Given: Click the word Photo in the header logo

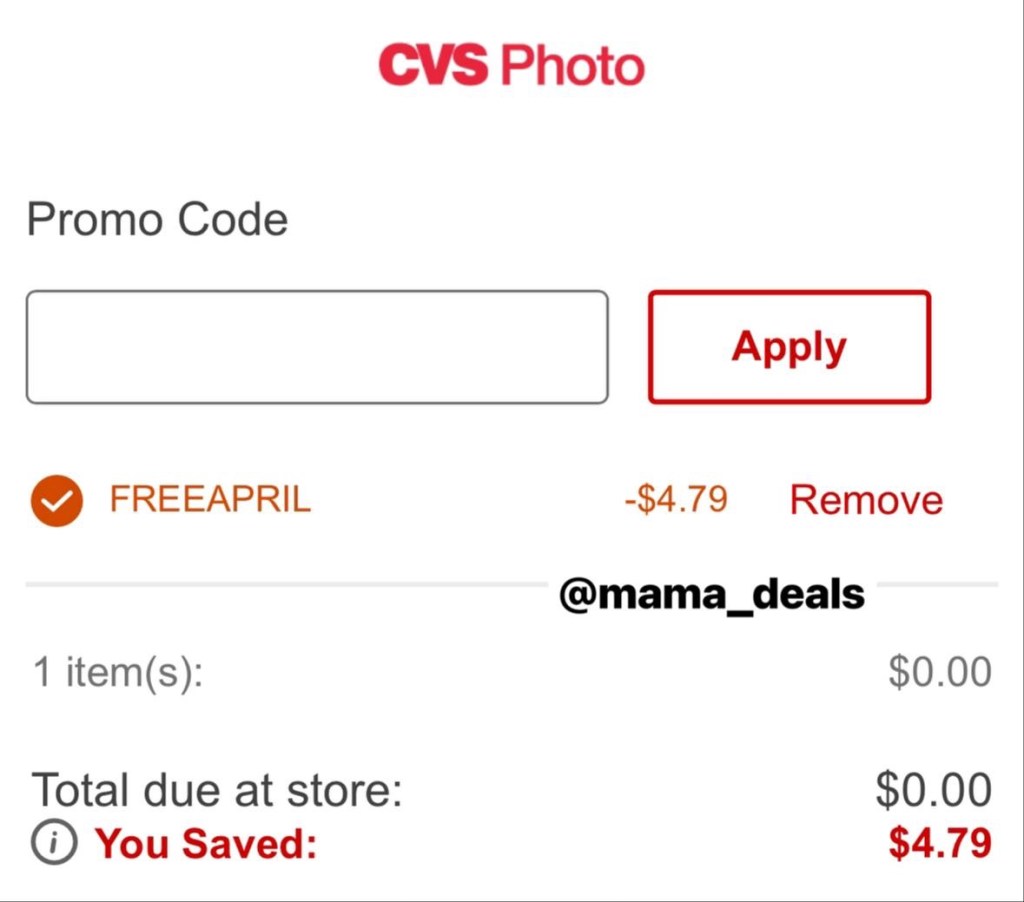Looking at the screenshot, I should pyautogui.click(x=572, y=66).
